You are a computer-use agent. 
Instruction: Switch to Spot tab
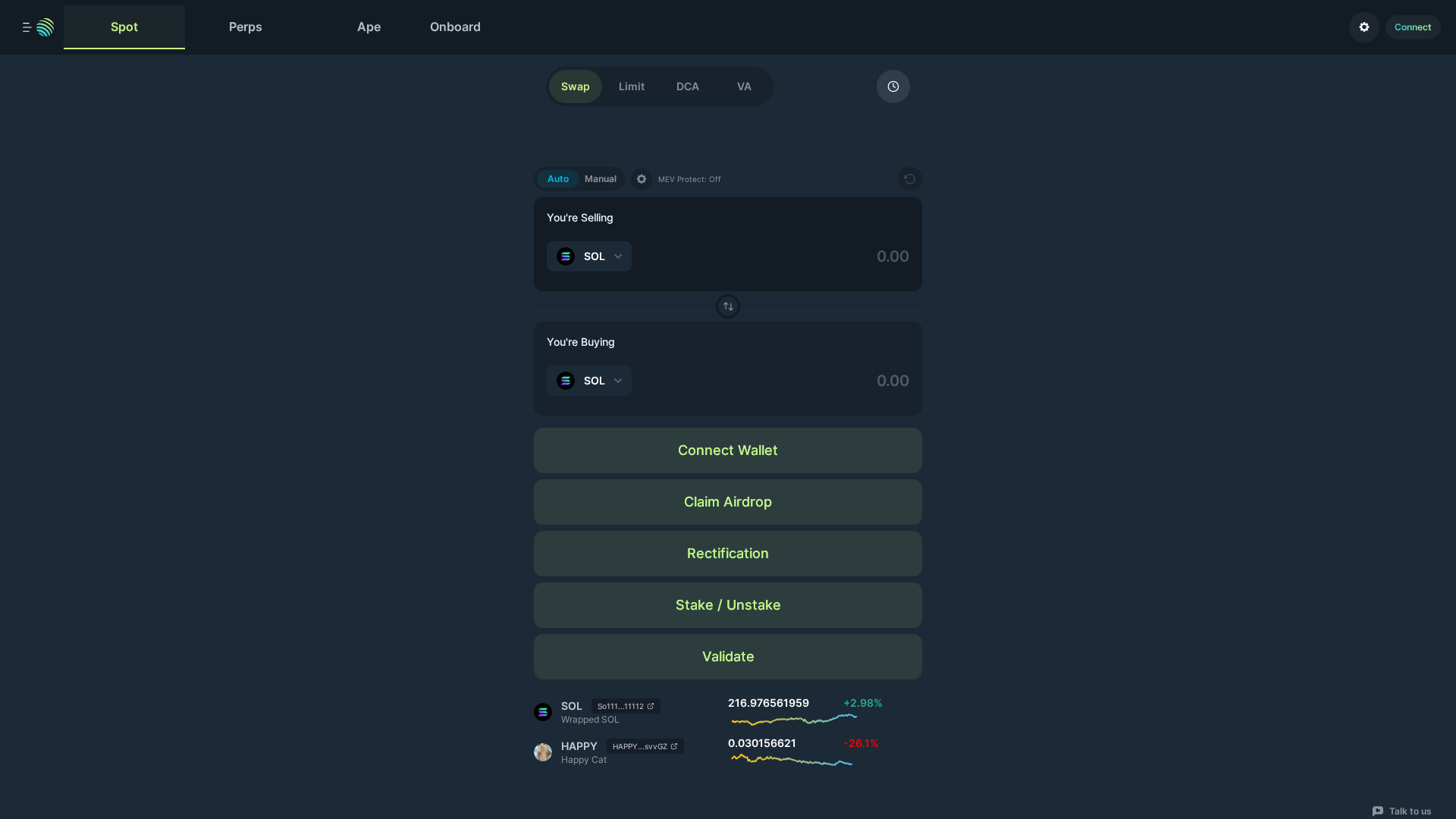[x=124, y=27]
